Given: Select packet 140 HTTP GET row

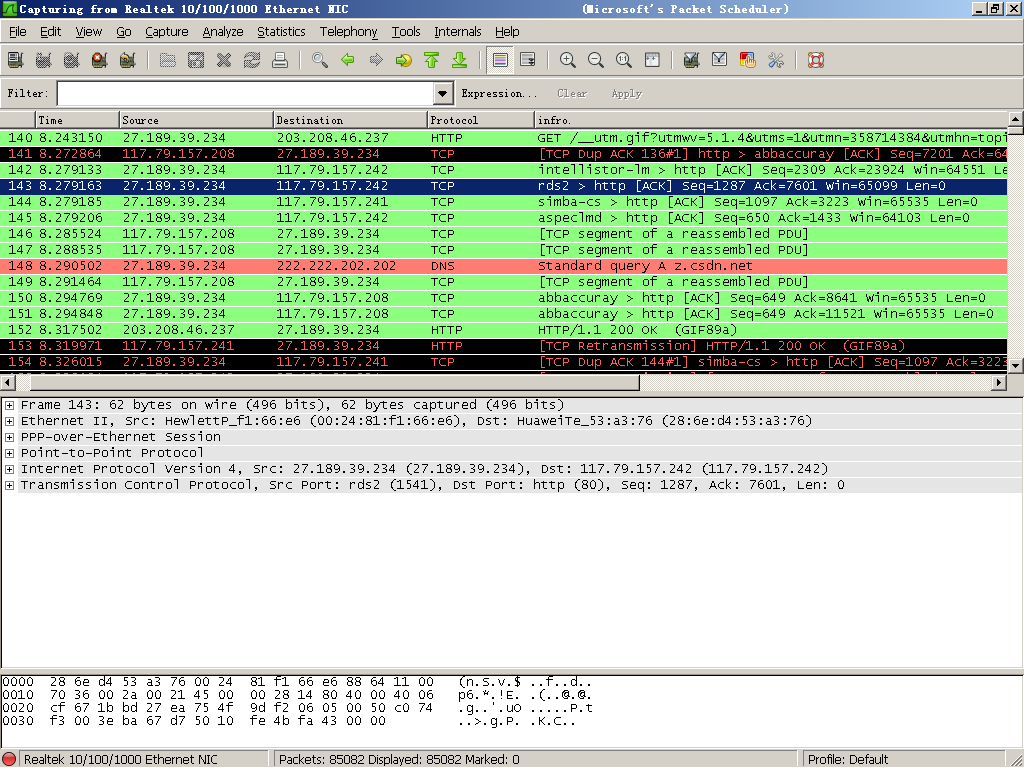Looking at the screenshot, I should click(x=504, y=138).
